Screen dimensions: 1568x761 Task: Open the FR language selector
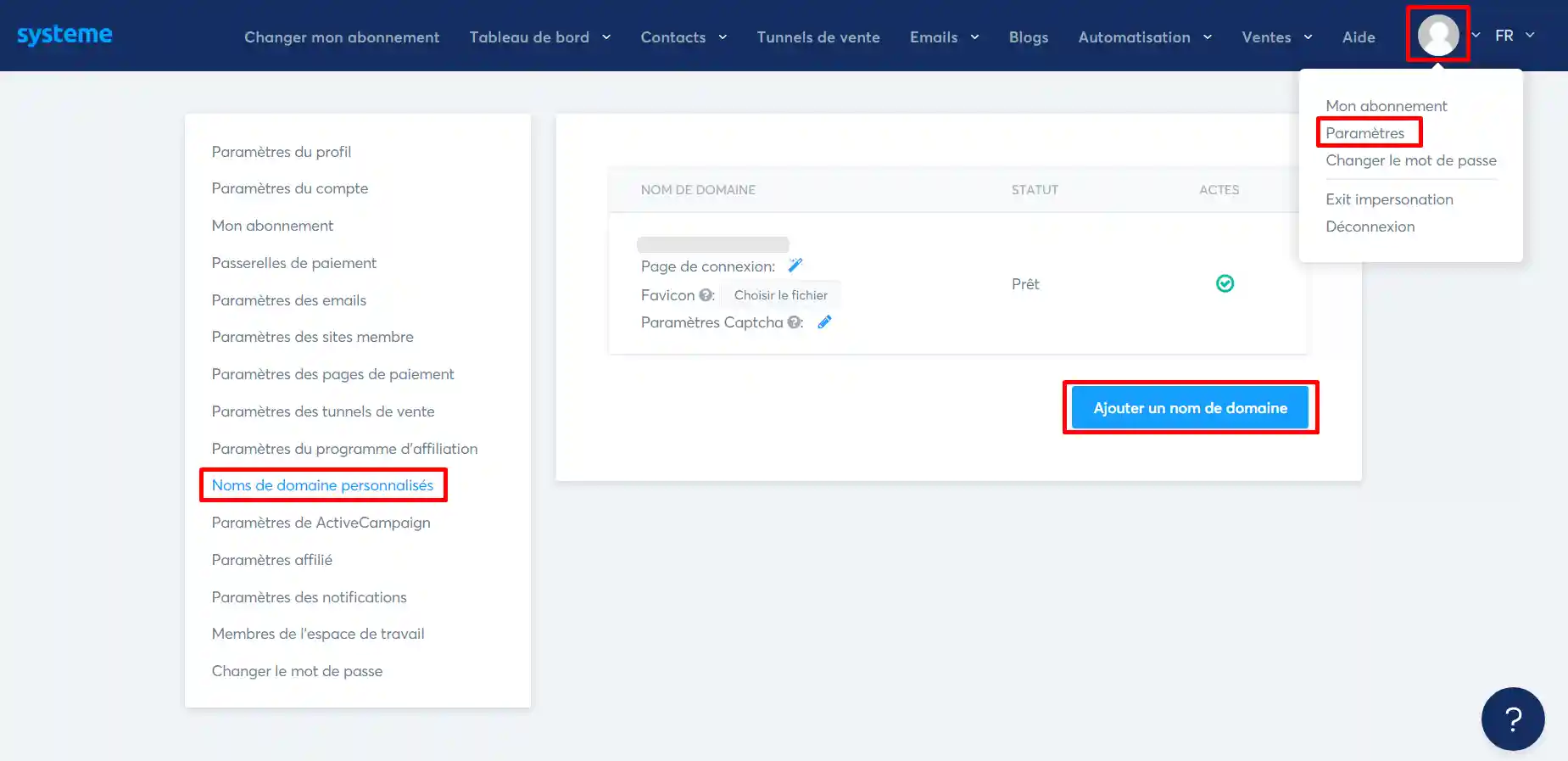coord(1515,36)
